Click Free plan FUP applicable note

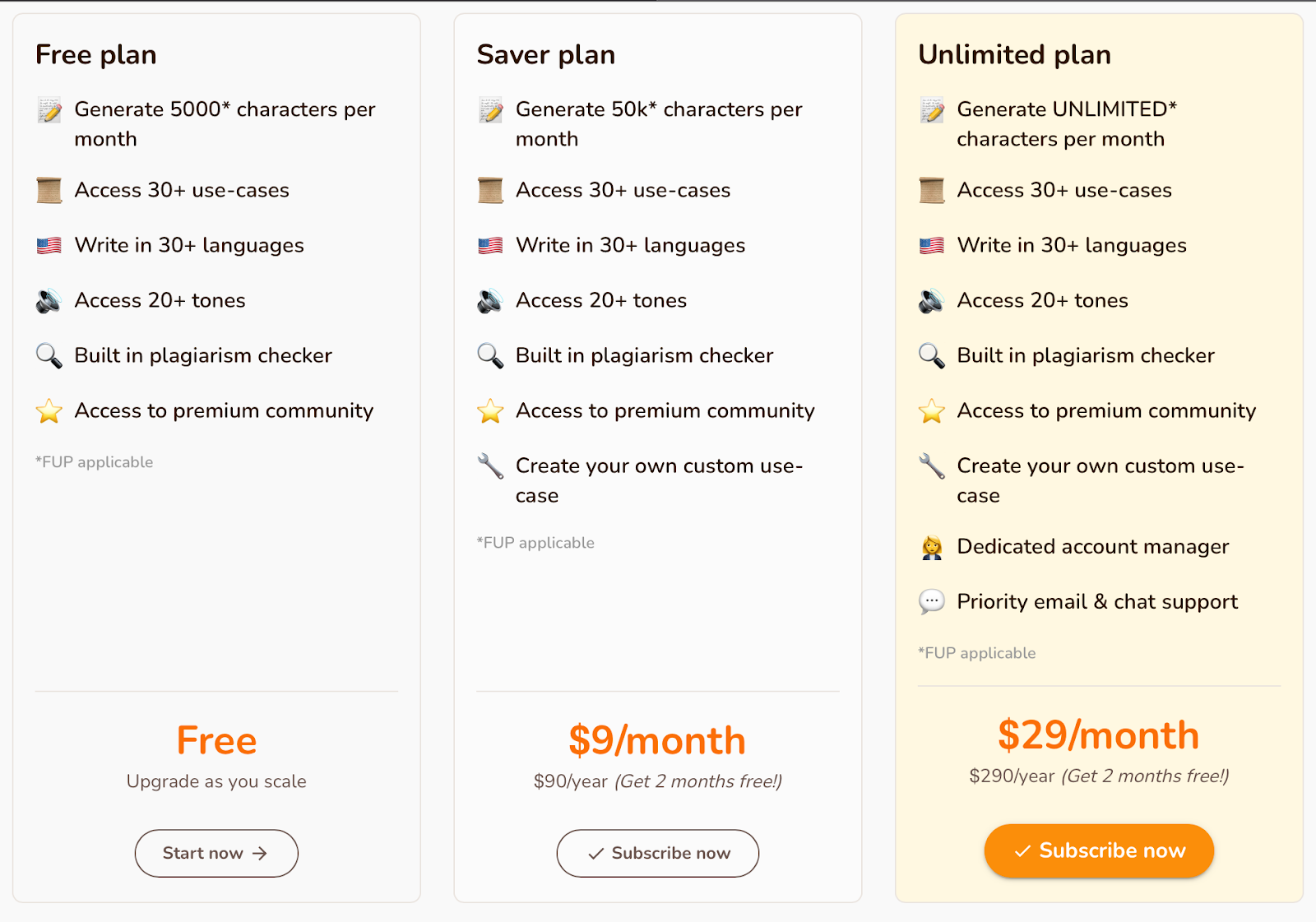coord(95,462)
